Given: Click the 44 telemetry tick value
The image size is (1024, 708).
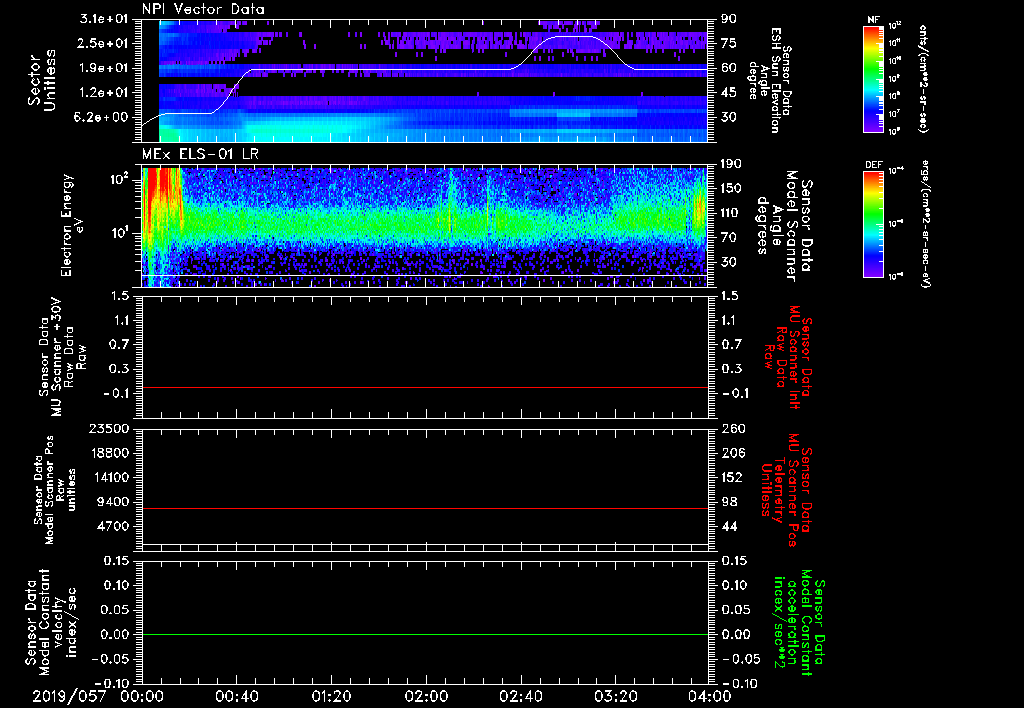Looking at the screenshot, I should tap(729, 526).
